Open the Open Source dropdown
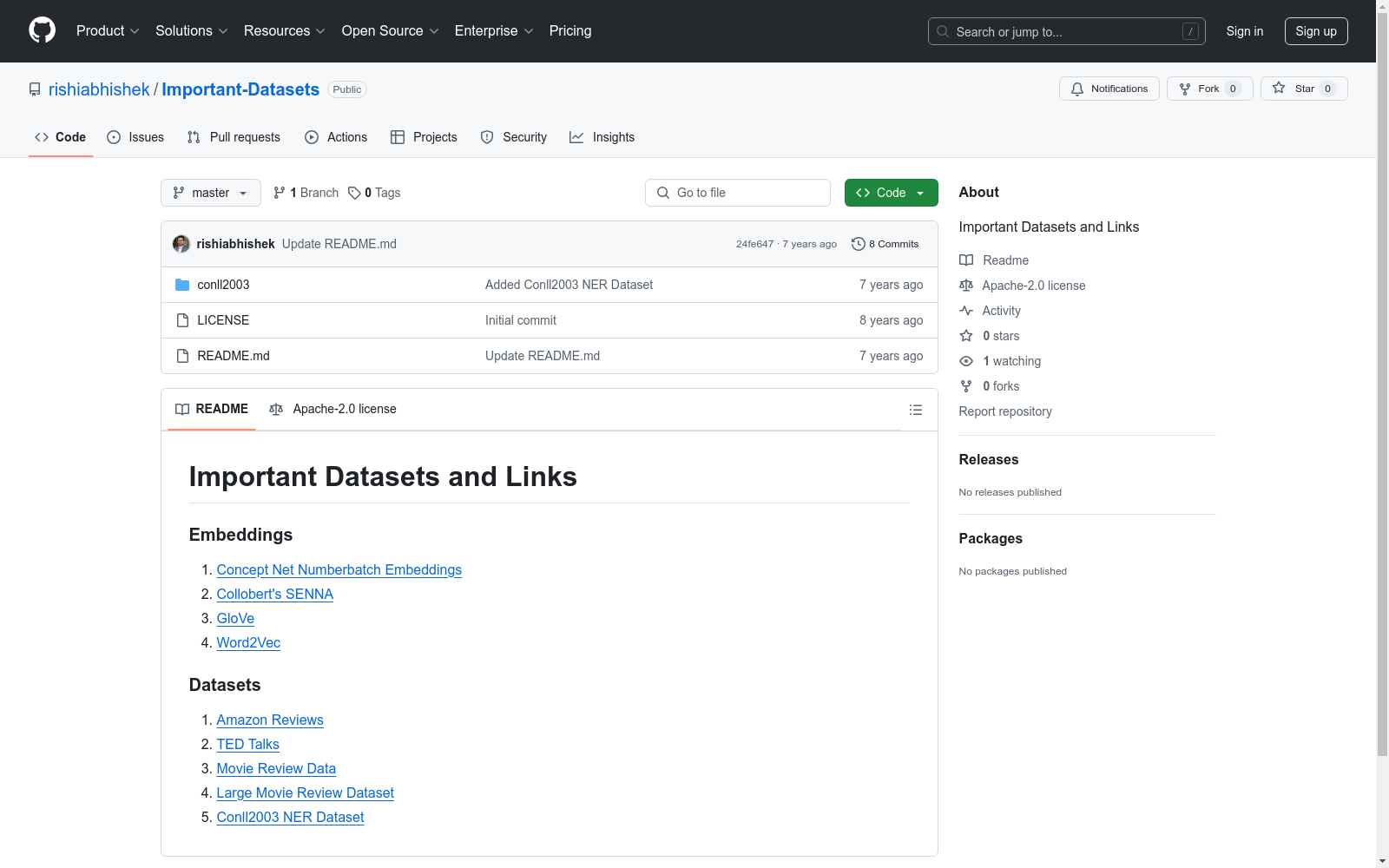This screenshot has height=868, width=1389. click(391, 31)
